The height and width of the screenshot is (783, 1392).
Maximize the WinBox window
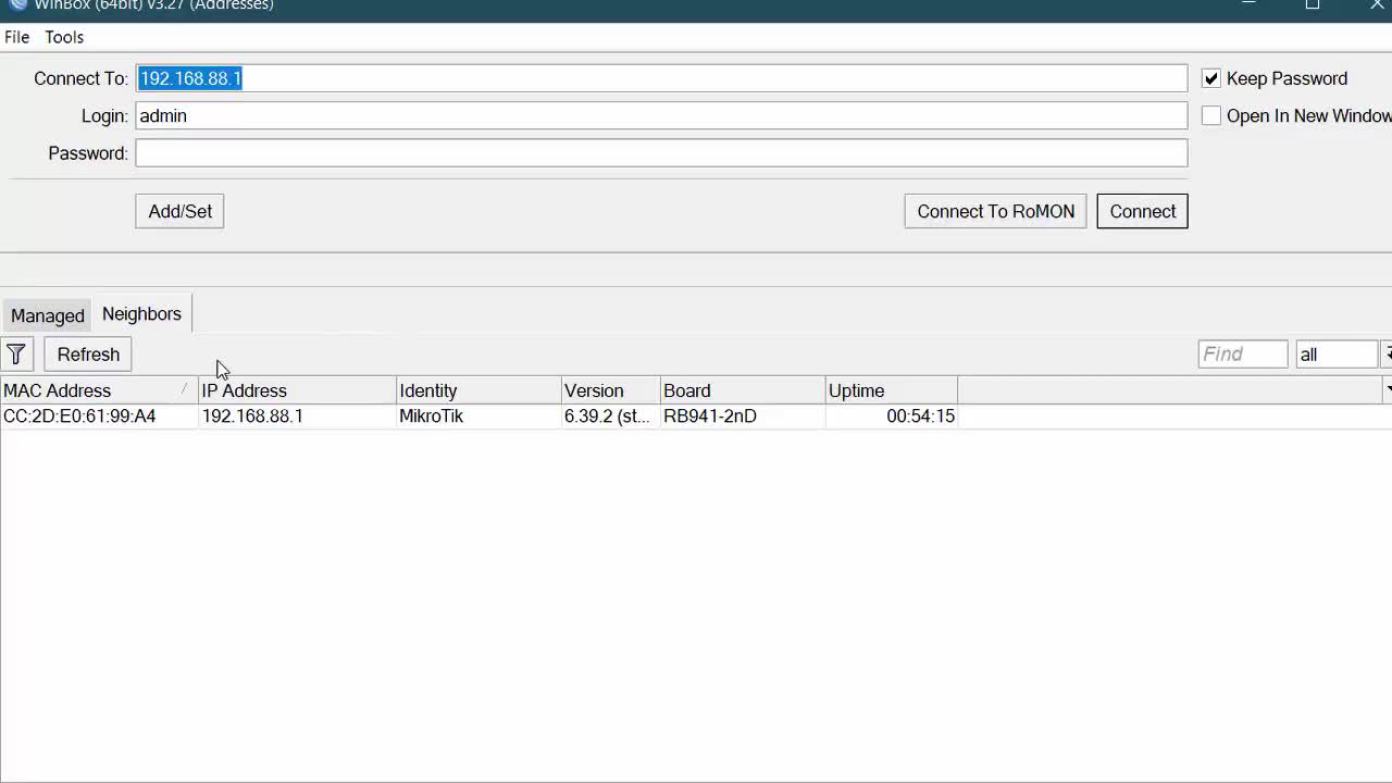[1312, 5]
